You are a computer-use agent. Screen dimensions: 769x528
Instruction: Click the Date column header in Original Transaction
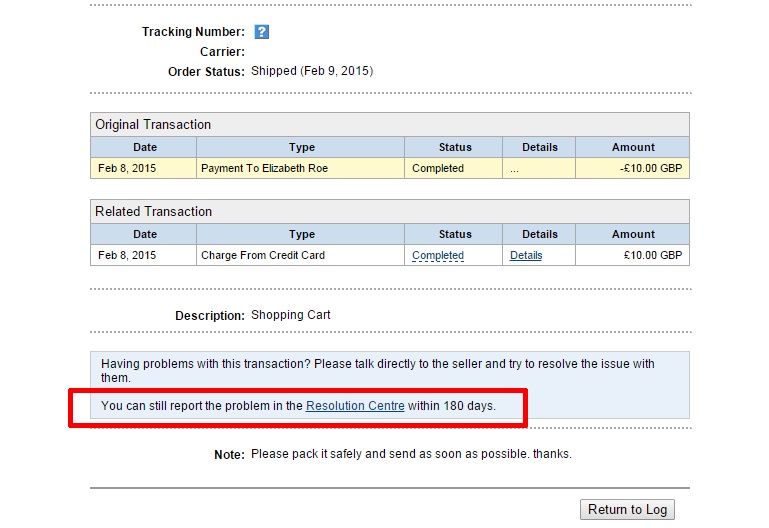coord(144,147)
